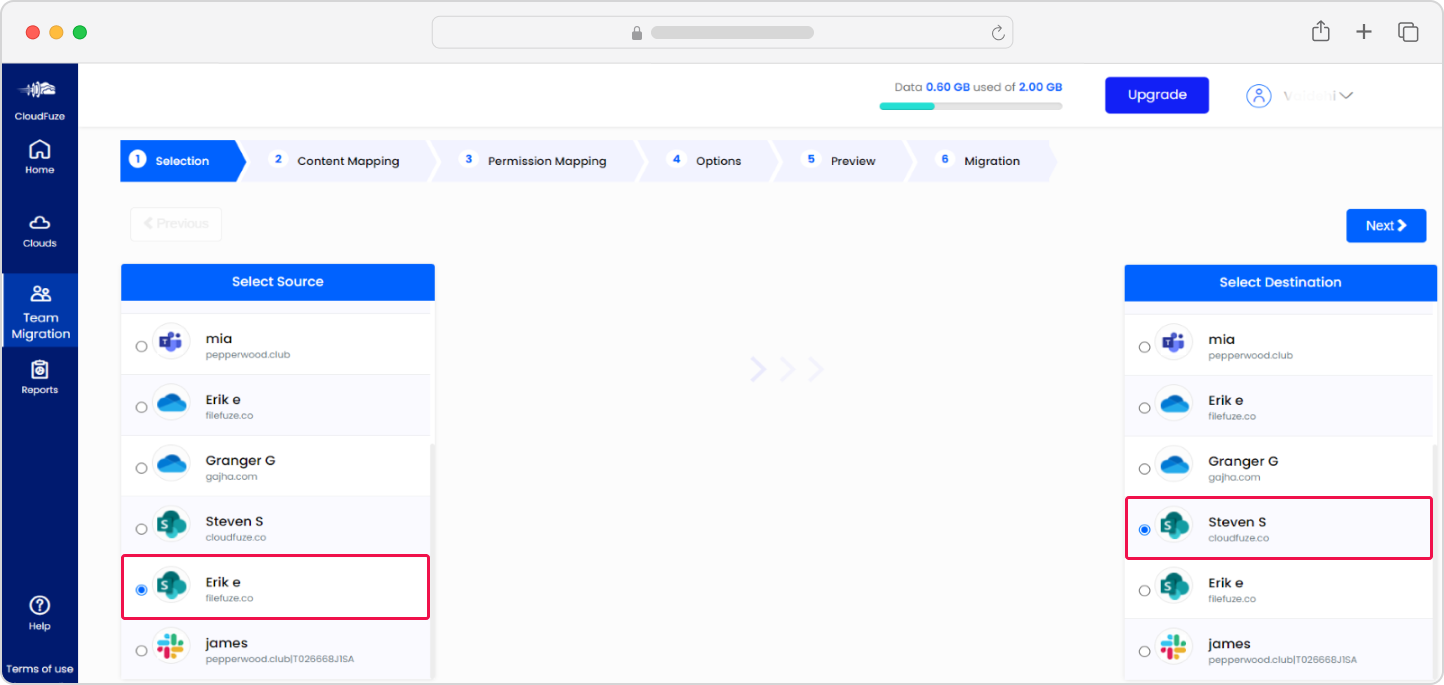Select Granger G radio in Destination list

[1144, 469]
